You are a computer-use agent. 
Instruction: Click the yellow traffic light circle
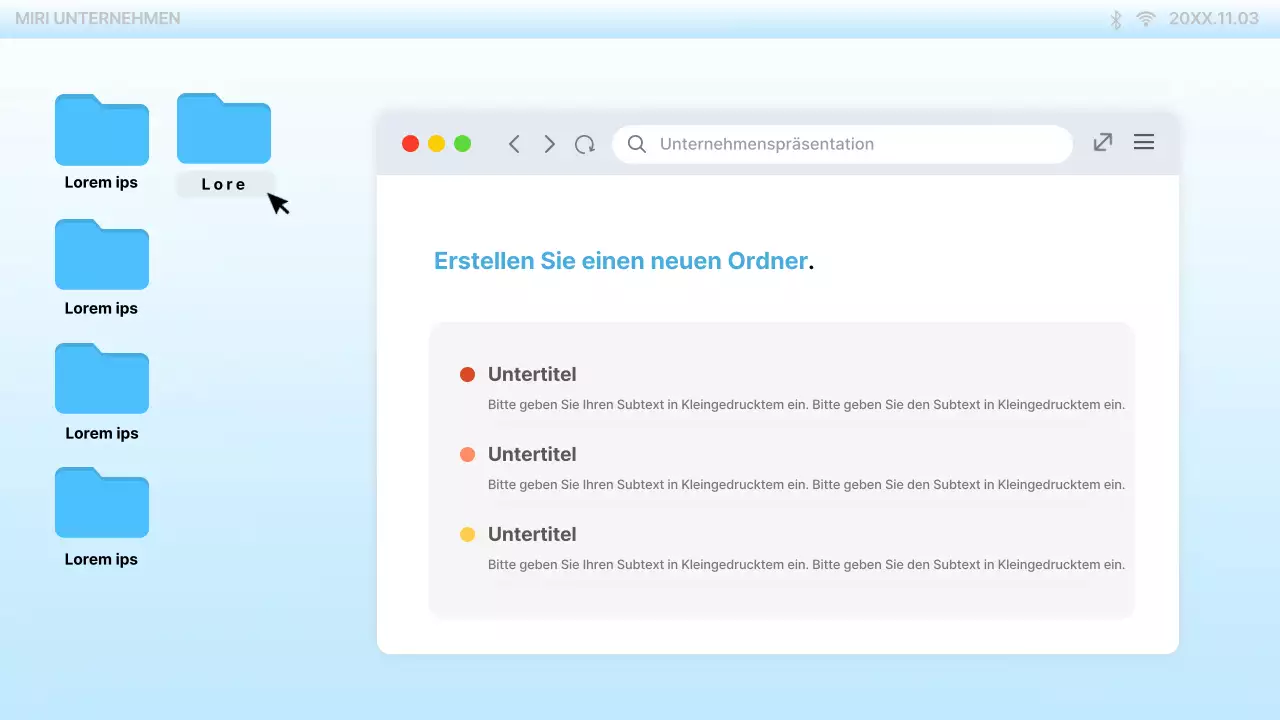tap(436, 143)
